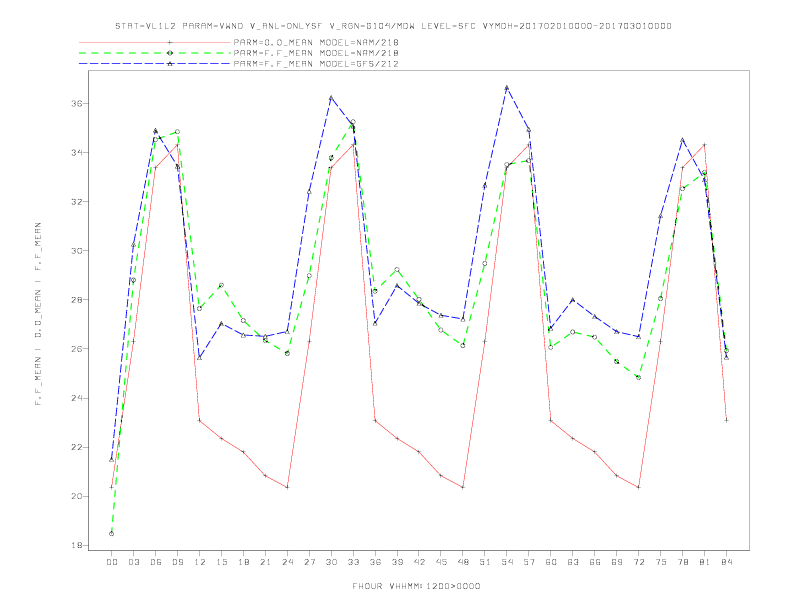Click the blue GFS triangle marker at hour 63
Image resolution: width=792 pixels, height=612 pixels.
pyautogui.click(x=573, y=299)
